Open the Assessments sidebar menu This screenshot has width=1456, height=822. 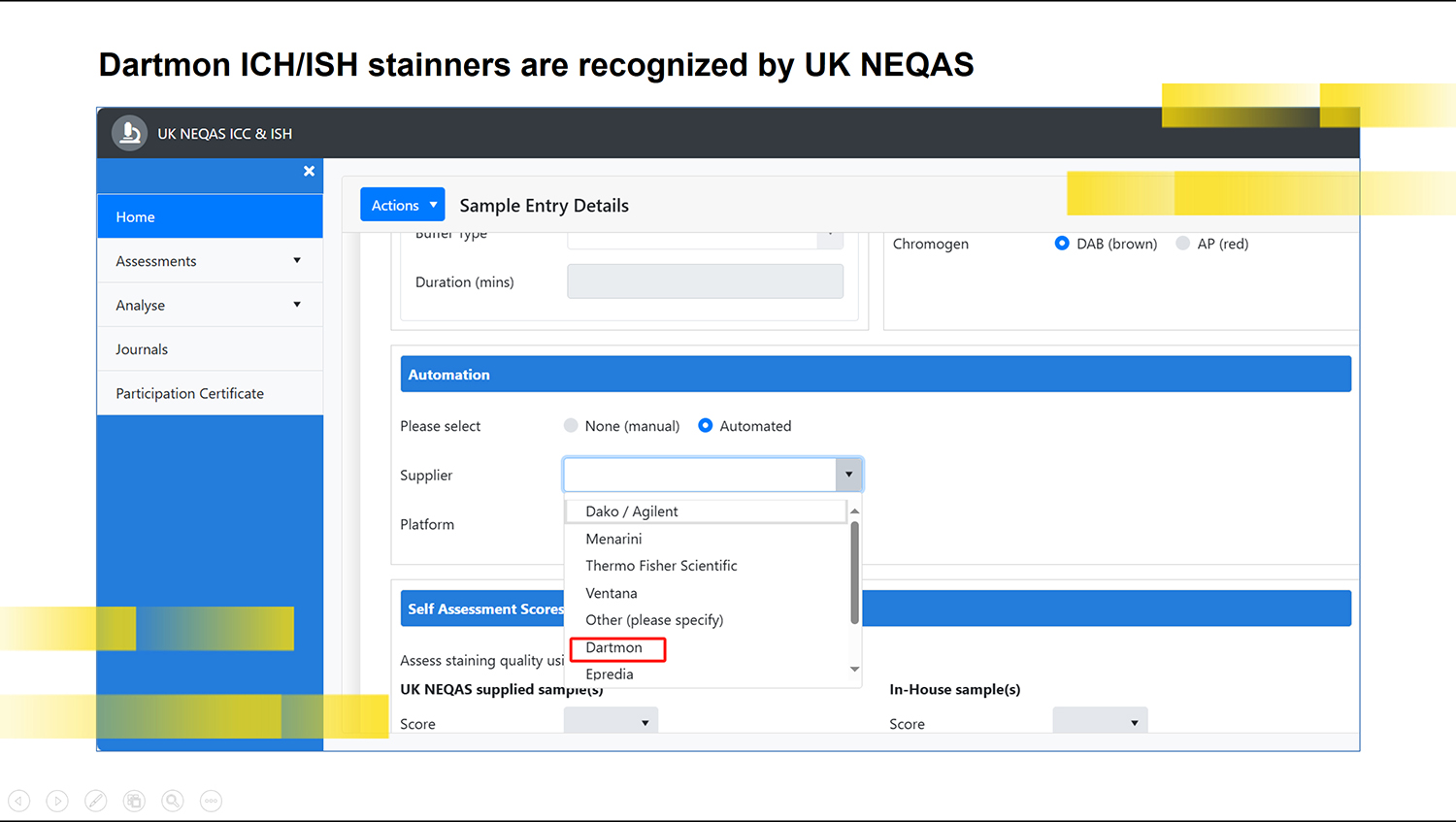coord(210,261)
